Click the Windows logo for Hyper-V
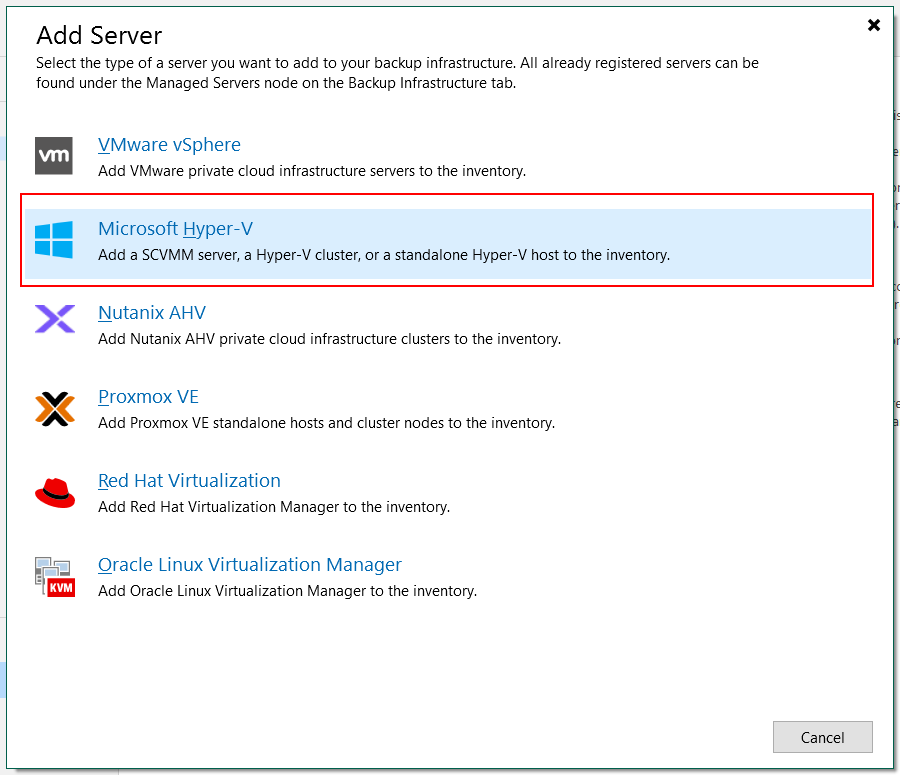The width and height of the screenshot is (900, 775). (x=54, y=239)
